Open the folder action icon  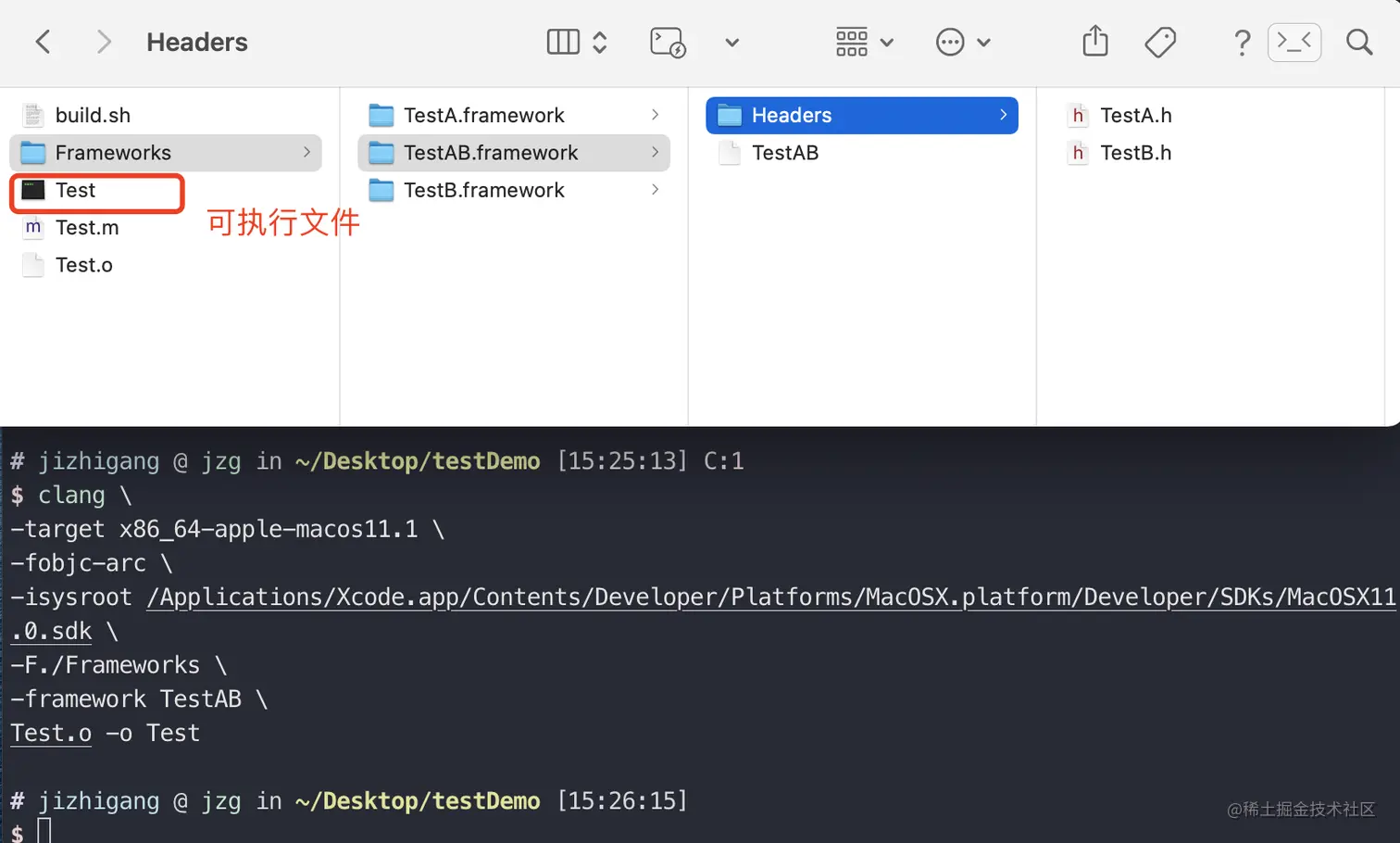tap(668, 42)
